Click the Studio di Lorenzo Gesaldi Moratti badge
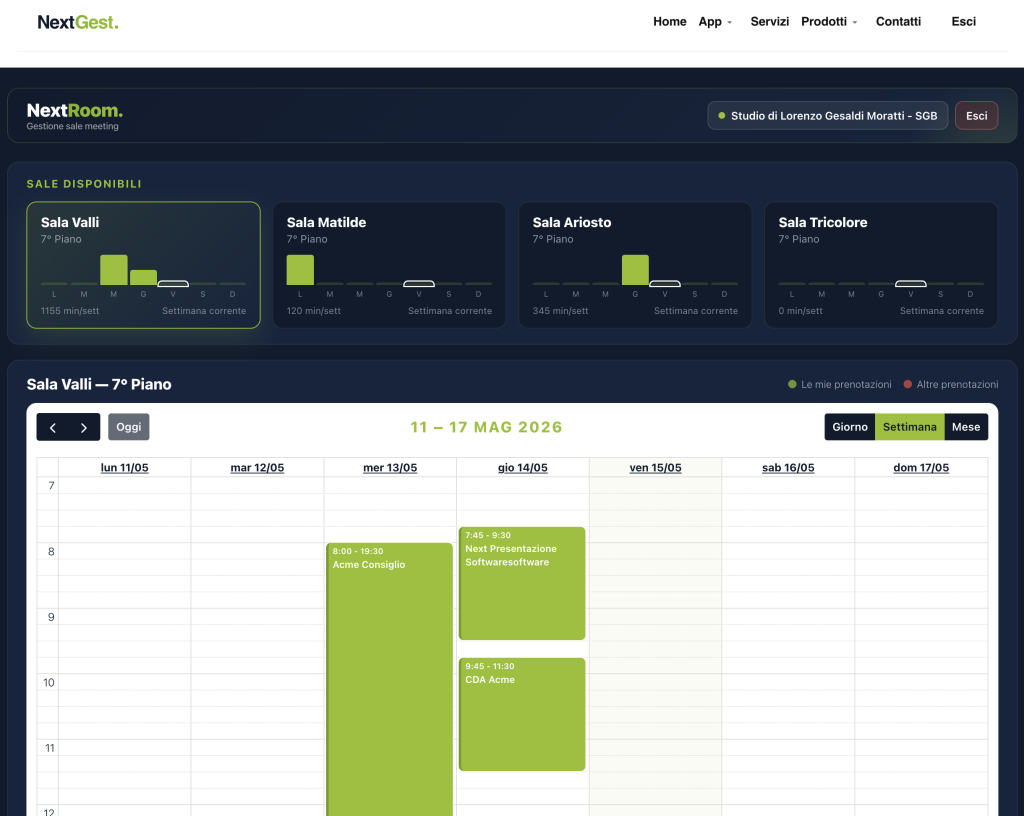This screenshot has height=816, width=1024. tap(827, 116)
